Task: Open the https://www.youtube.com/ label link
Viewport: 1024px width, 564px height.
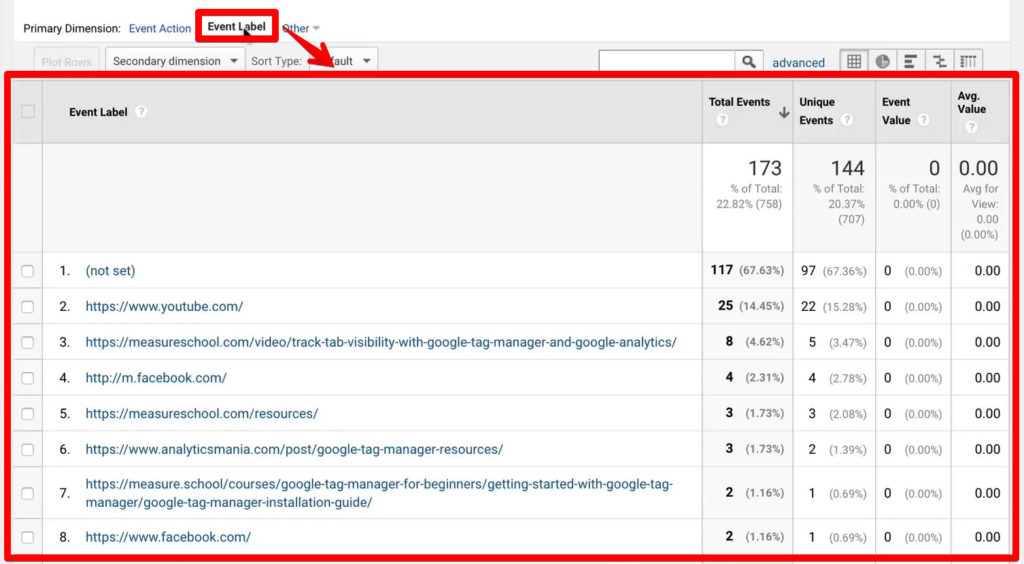Action: click(x=164, y=307)
